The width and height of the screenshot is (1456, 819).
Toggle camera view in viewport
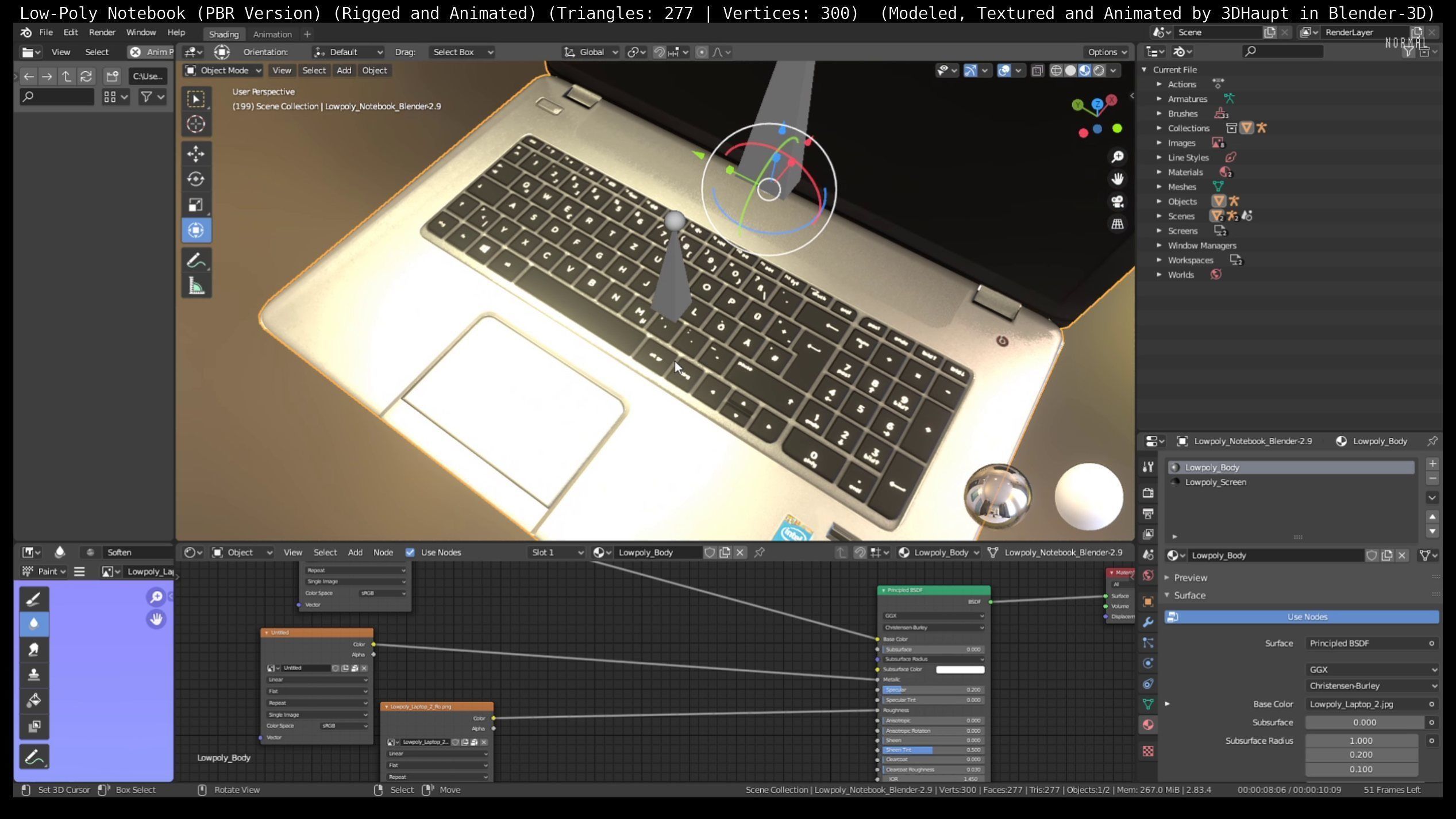click(1117, 202)
